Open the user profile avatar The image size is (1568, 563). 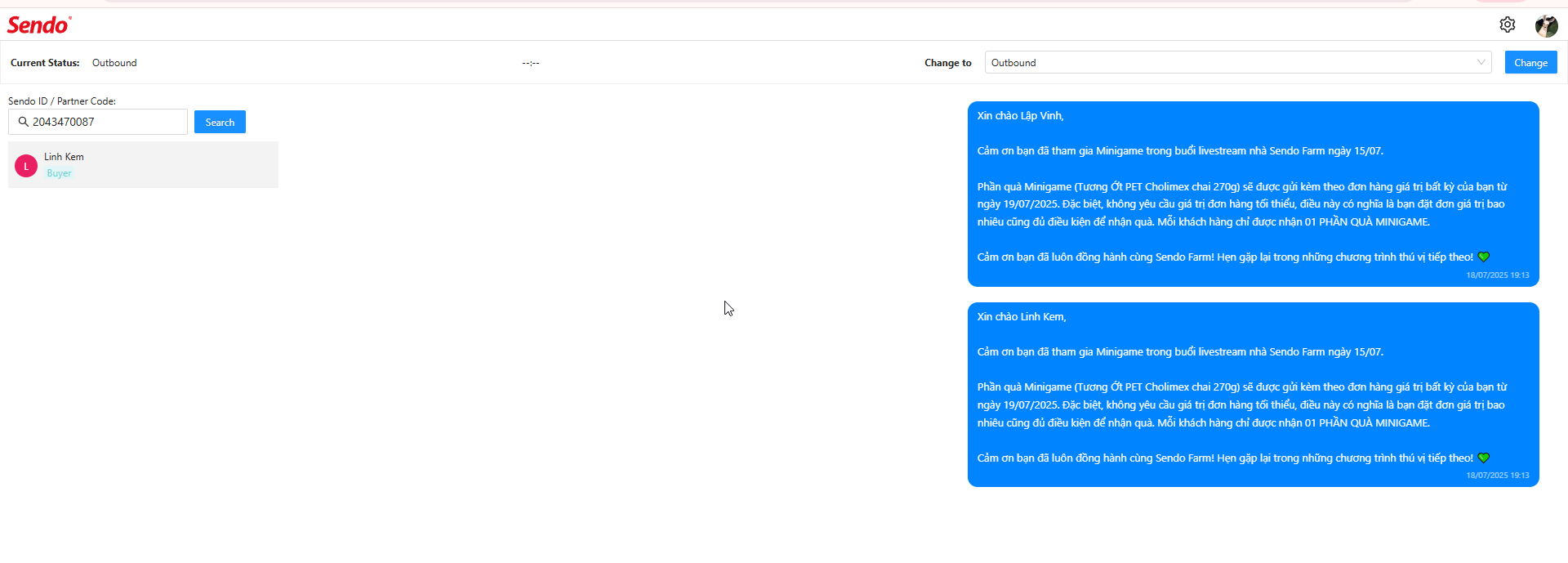click(1546, 26)
